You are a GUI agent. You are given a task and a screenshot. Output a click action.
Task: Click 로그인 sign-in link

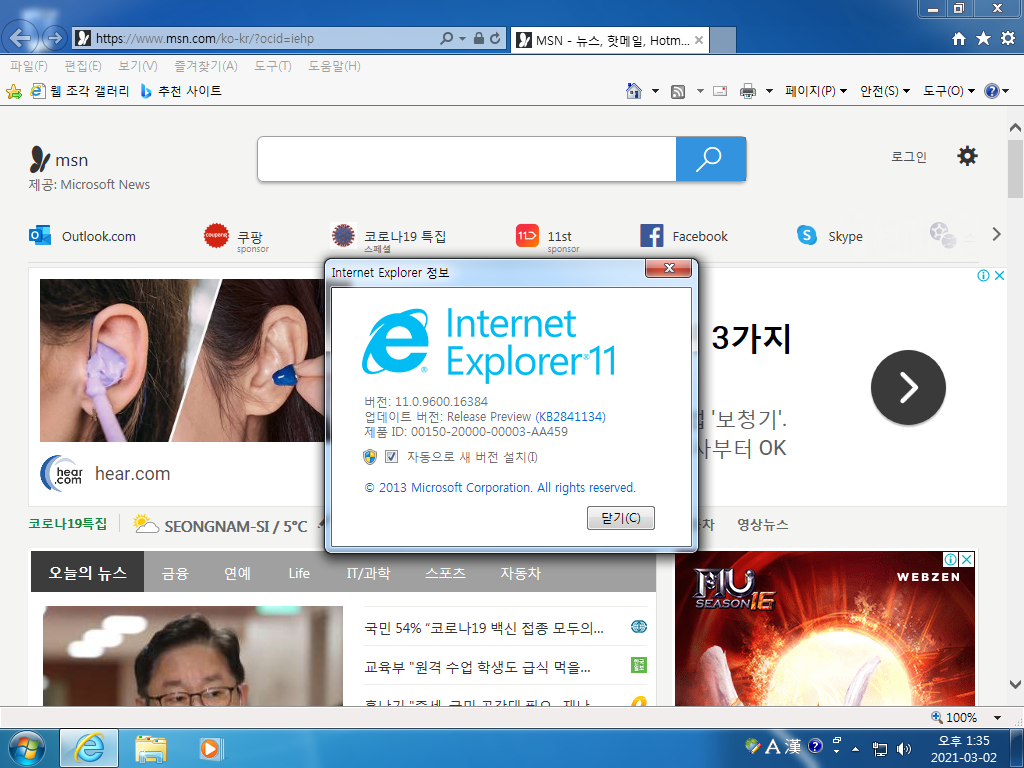[x=909, y=157]
